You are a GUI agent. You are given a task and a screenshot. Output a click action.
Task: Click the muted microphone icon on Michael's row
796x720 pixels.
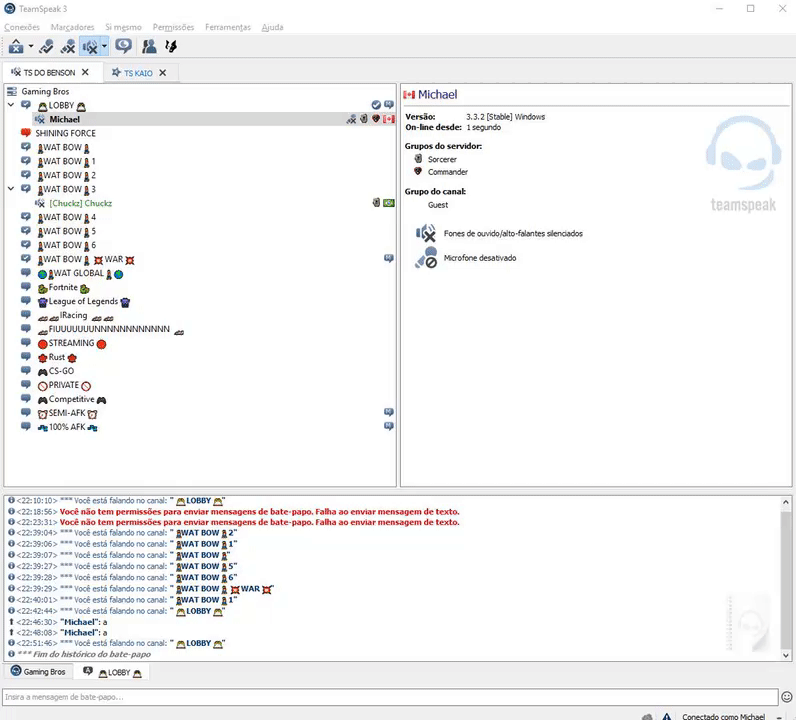coord(351,119)
